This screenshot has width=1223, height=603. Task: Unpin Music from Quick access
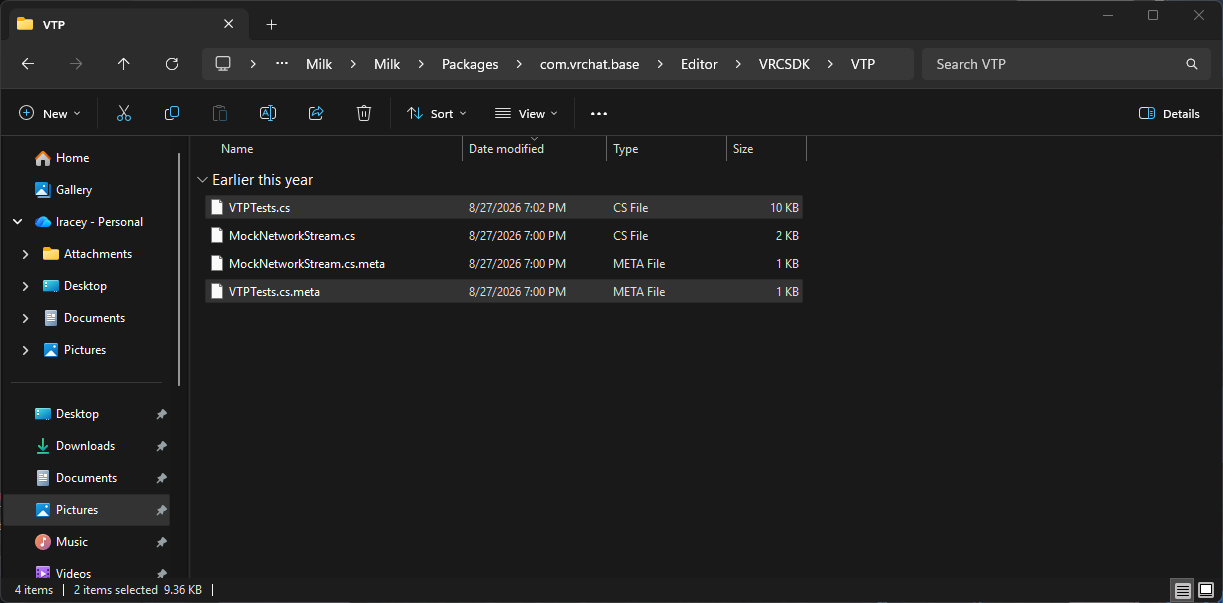tap(162, 542)
